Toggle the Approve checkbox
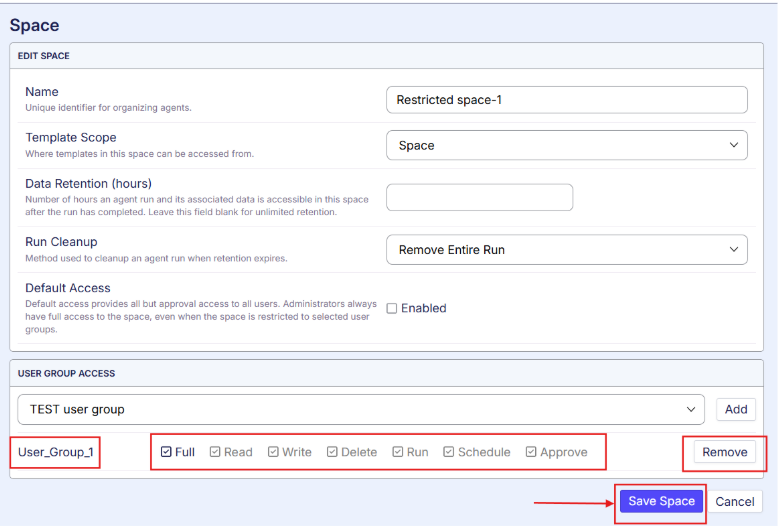The height and width of the screenshot is (529, 782). 531,452
